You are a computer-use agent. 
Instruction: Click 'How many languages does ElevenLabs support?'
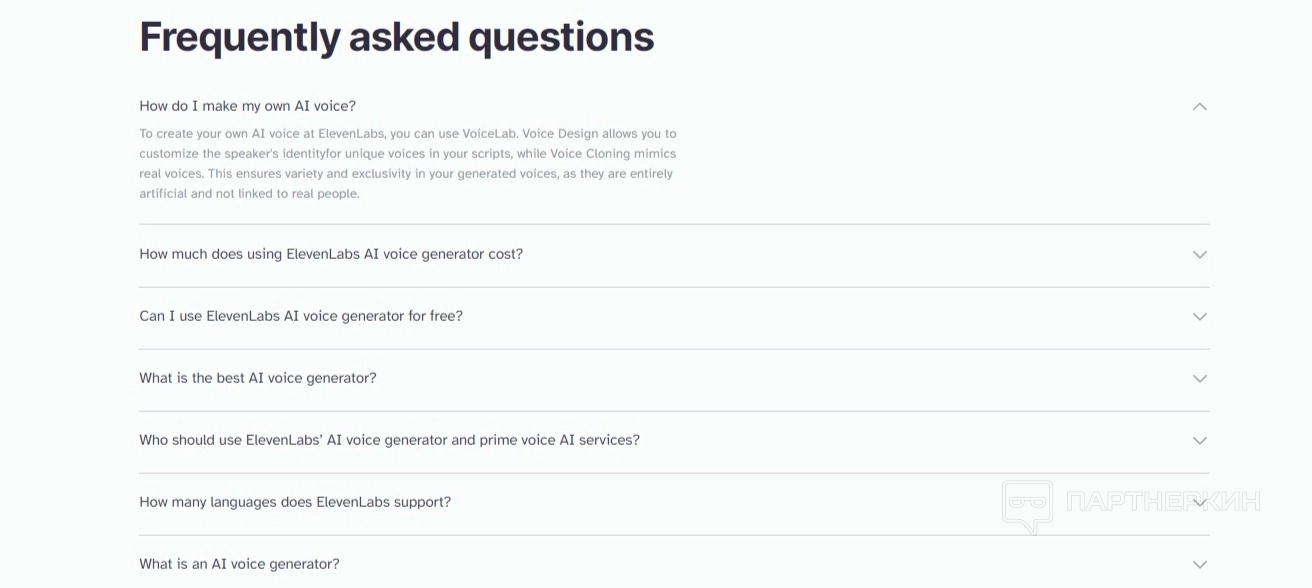(295, 502)
